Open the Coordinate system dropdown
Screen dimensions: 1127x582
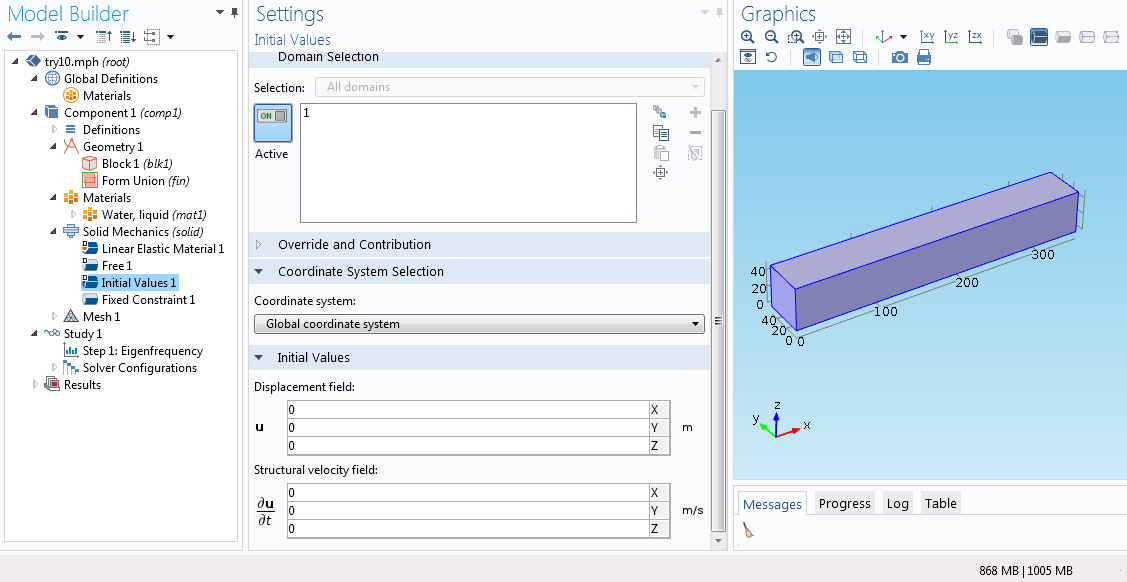point(479,324)
